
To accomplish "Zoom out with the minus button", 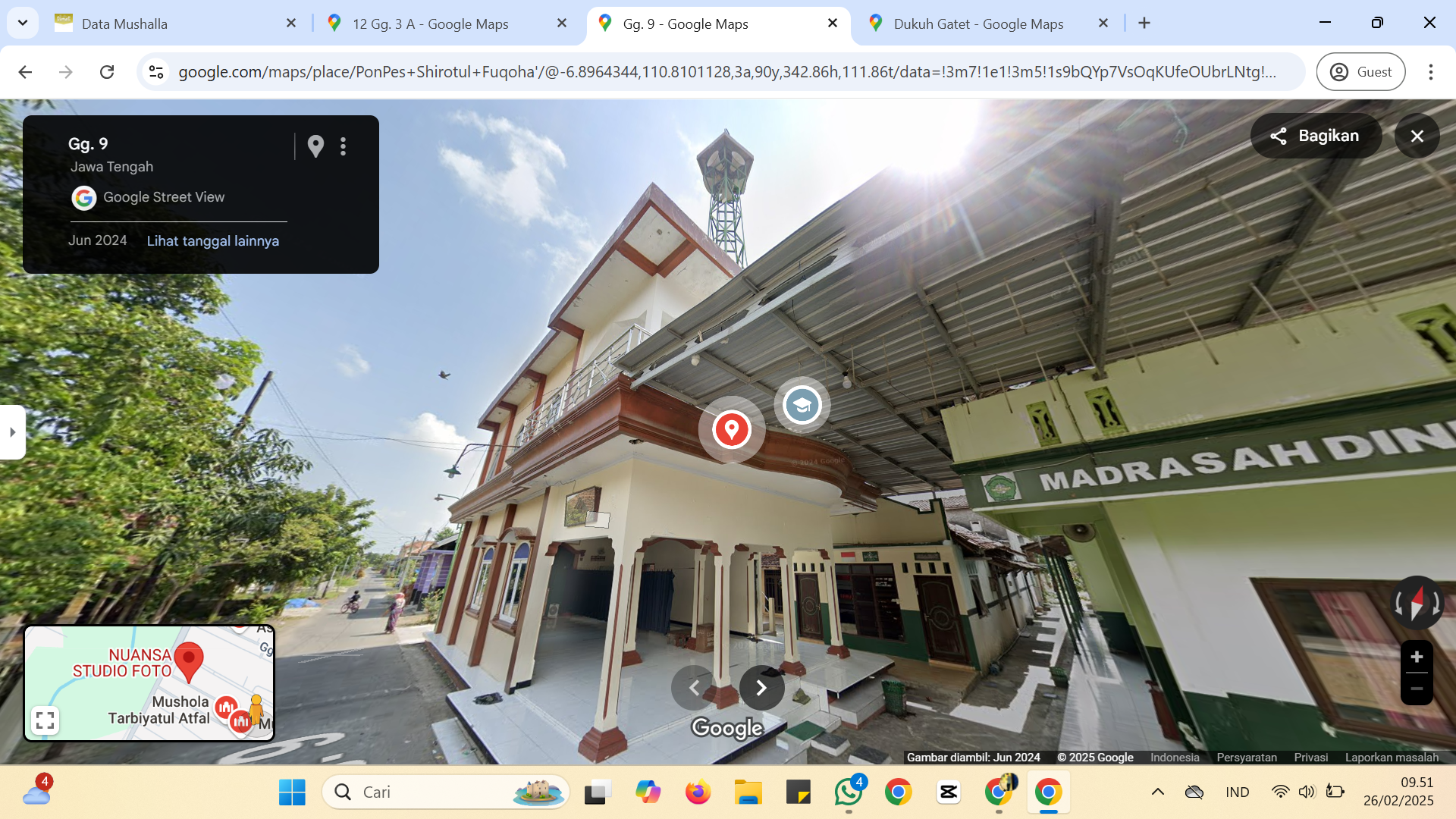I will 1416,689.
